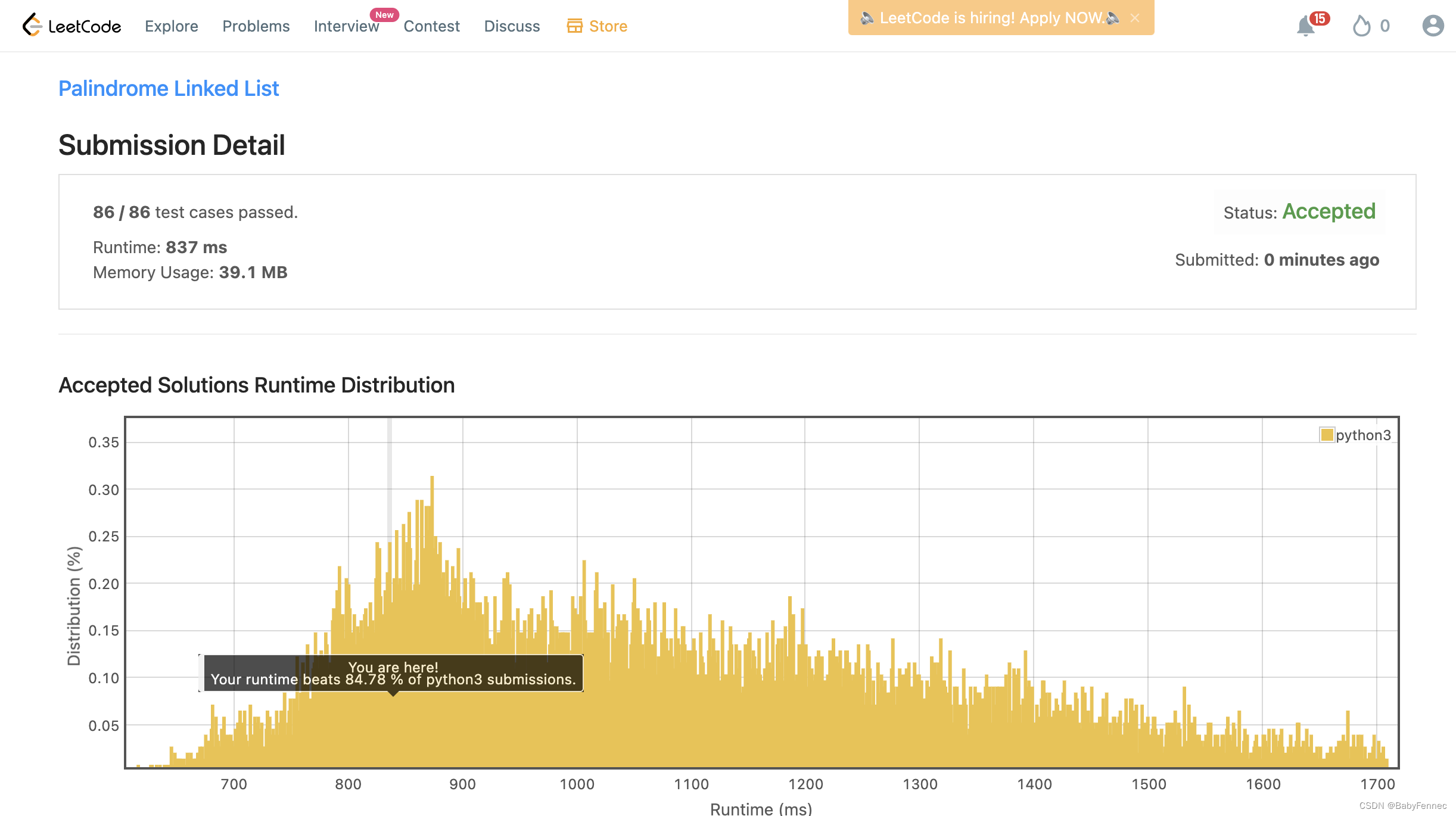Screen dimensions: 1456x816
Task: Click the streak flame icon
Action: pos(1361,26)
